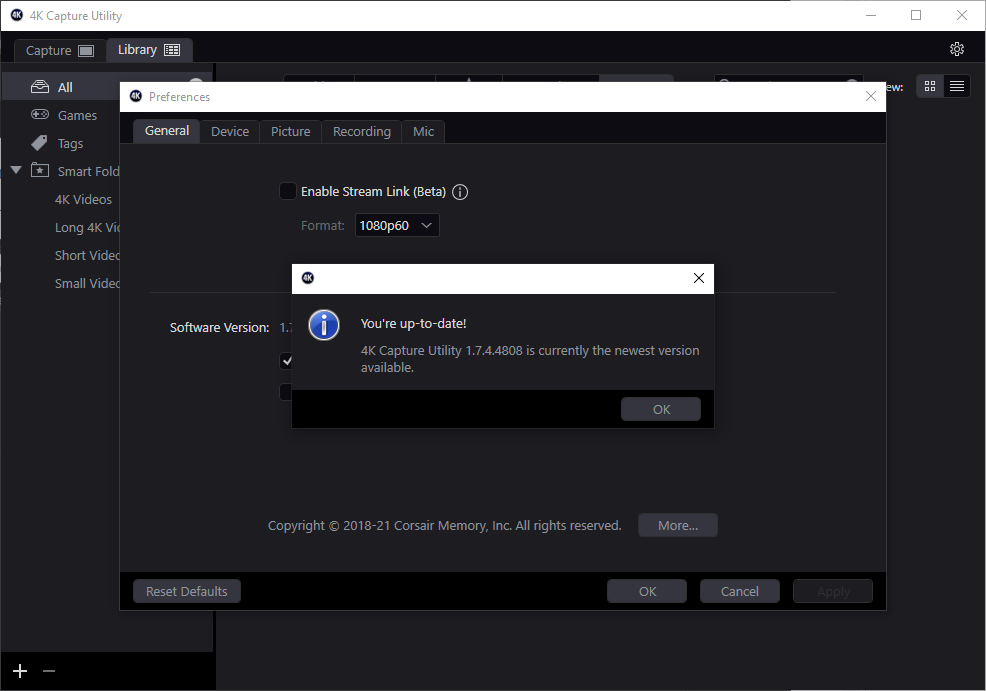Collapse the Smart Folders tree arrow
The width and height of the screenshot is (986, 691).
pos(16,170)
